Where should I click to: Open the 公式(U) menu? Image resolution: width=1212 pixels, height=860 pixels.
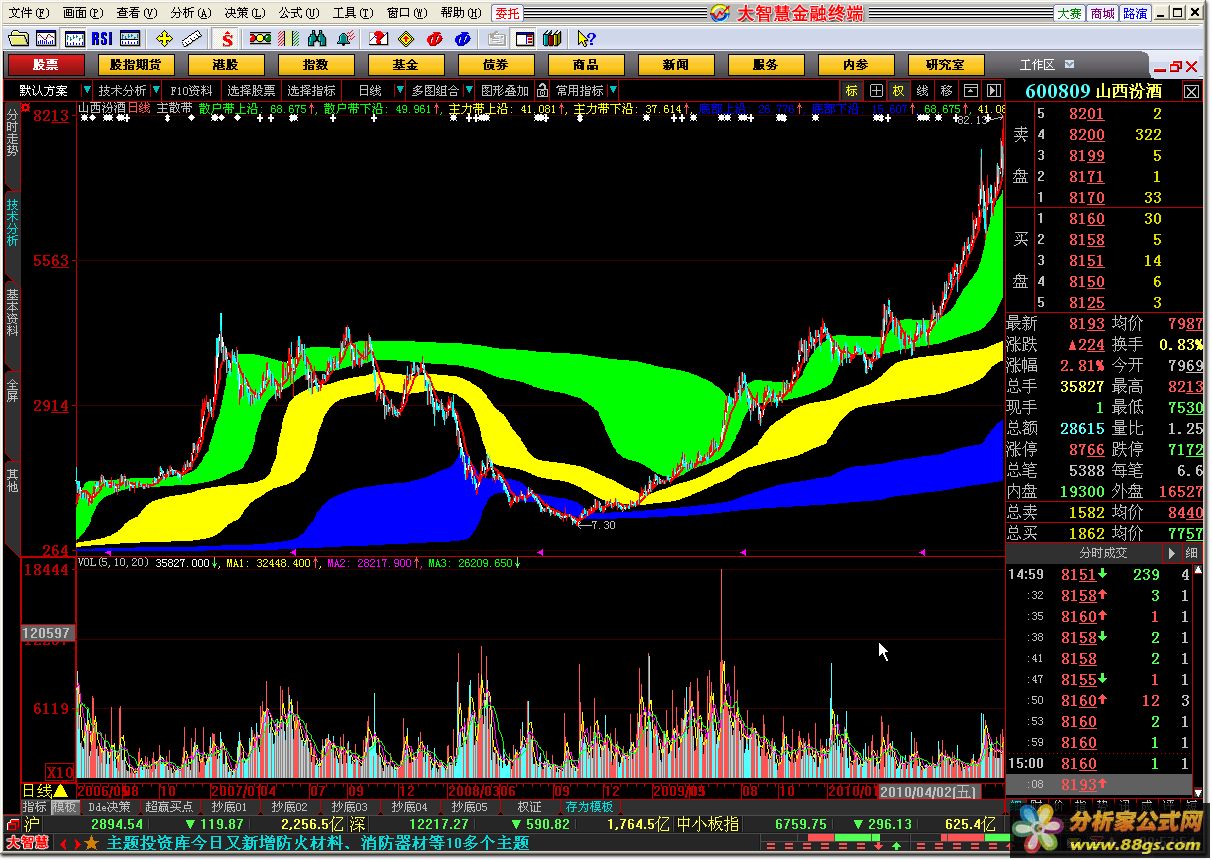coord(298,13)
